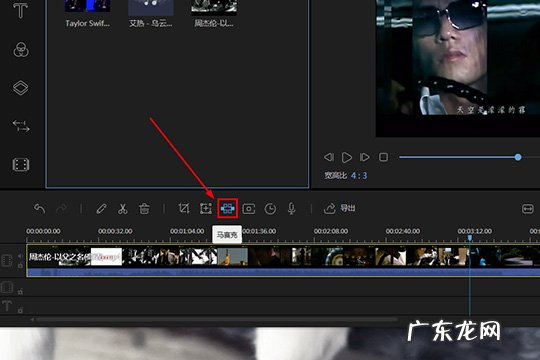Undo the last edit
Image resolution: width=540 pixels, height=360 pixels.
40,208
